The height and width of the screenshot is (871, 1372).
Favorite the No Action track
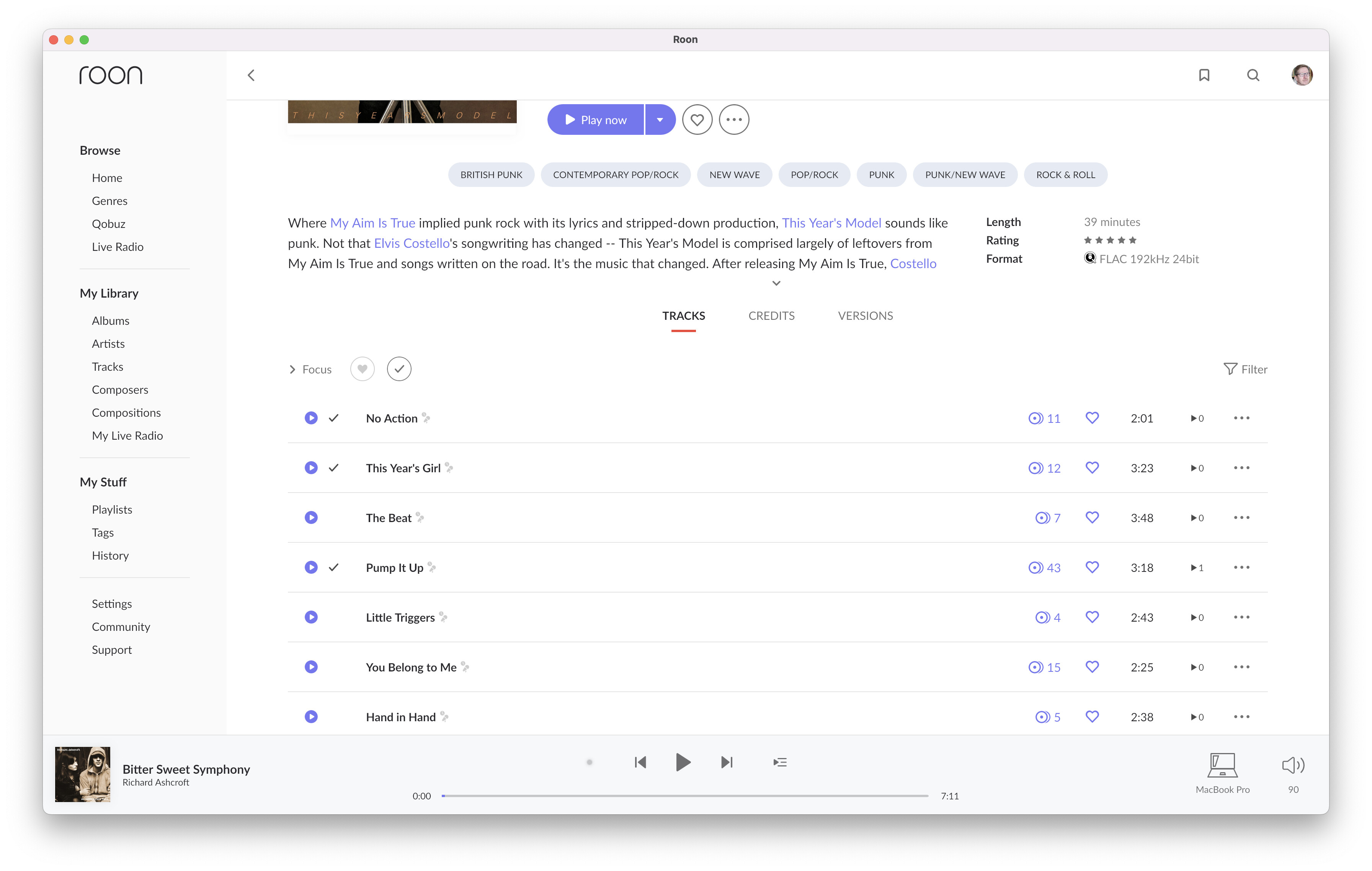point(1092,418)
